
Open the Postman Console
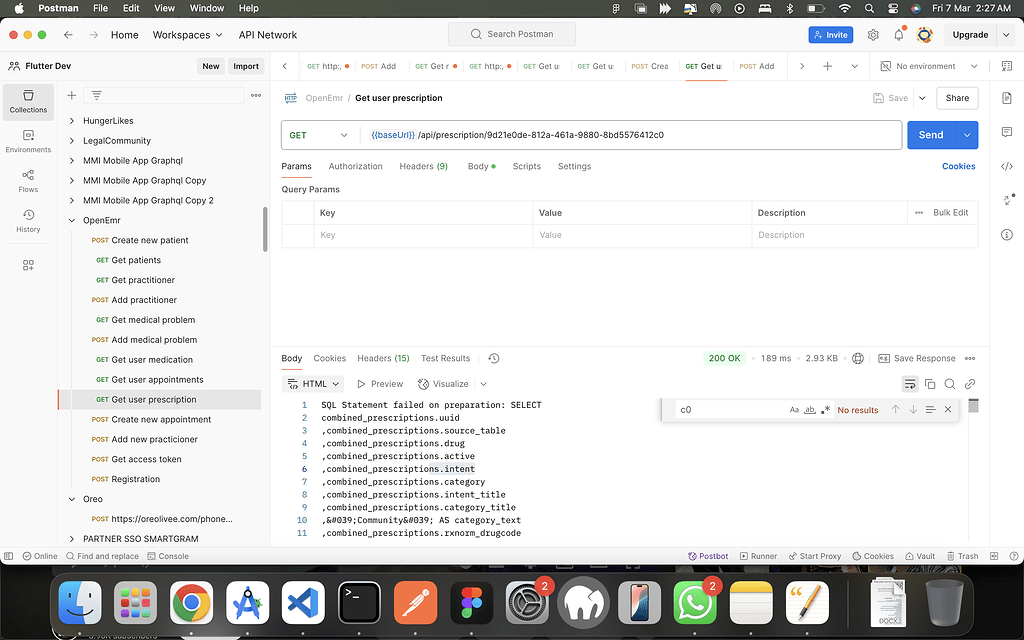(168, 555)
